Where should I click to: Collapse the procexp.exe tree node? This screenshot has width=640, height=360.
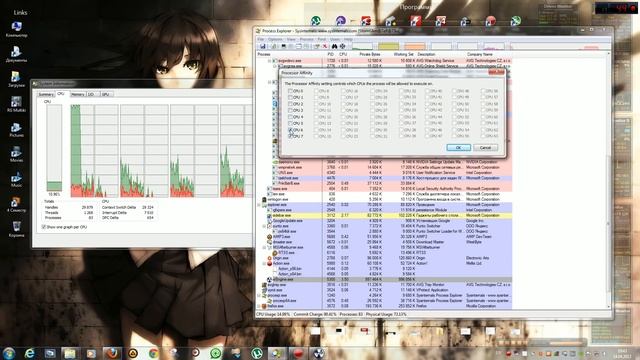259,296
